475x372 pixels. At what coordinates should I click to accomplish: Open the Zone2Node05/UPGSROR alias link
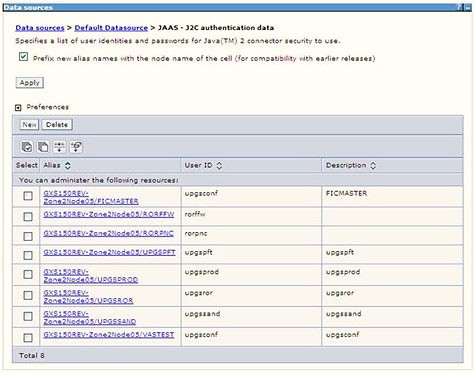click(88, 297)
